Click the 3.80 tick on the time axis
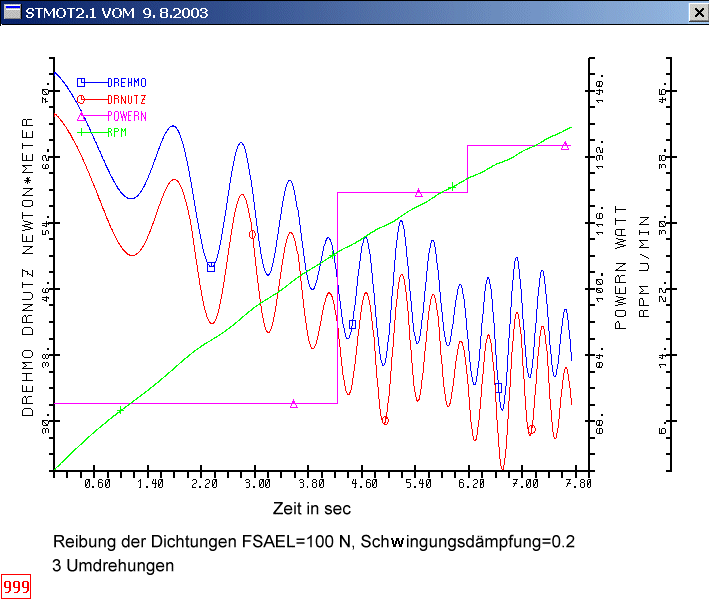 pyautogui.click(x=311, y=484)
